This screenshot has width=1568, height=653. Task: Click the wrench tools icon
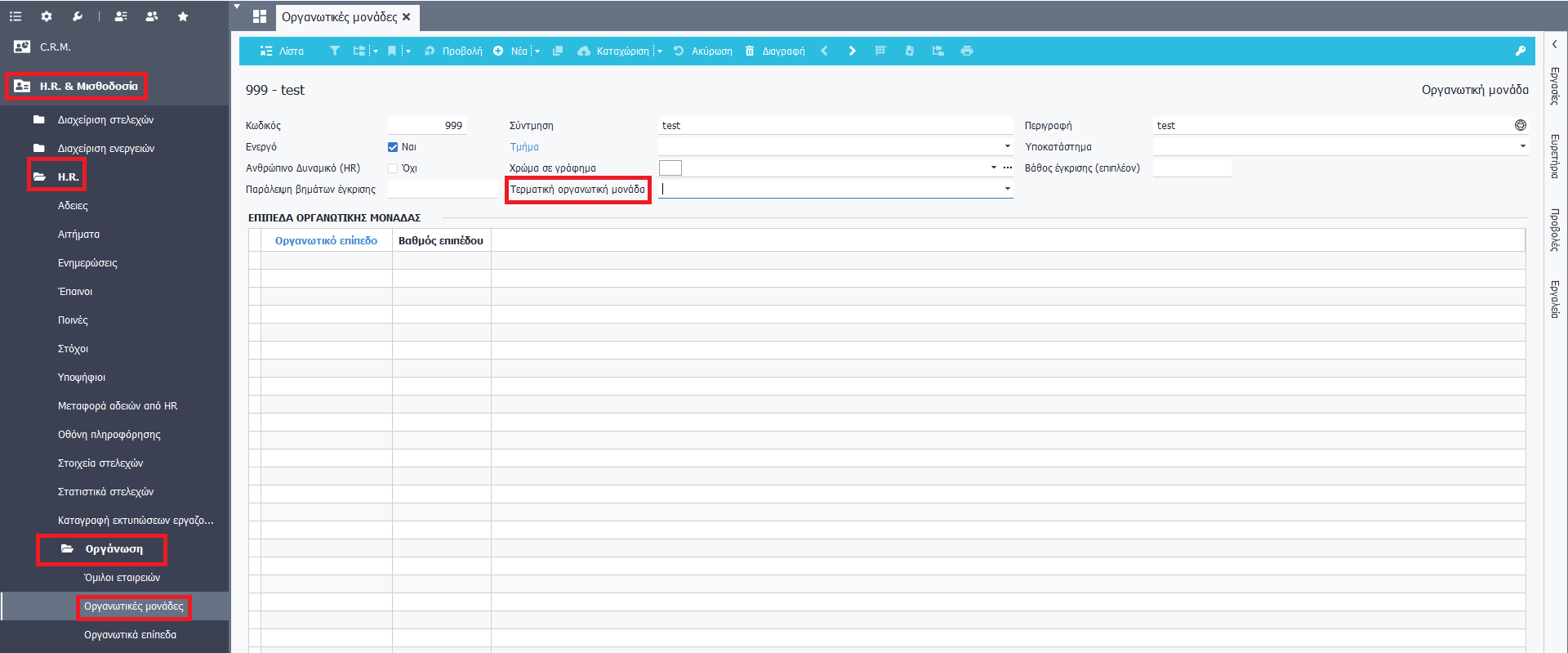point(78,16)
